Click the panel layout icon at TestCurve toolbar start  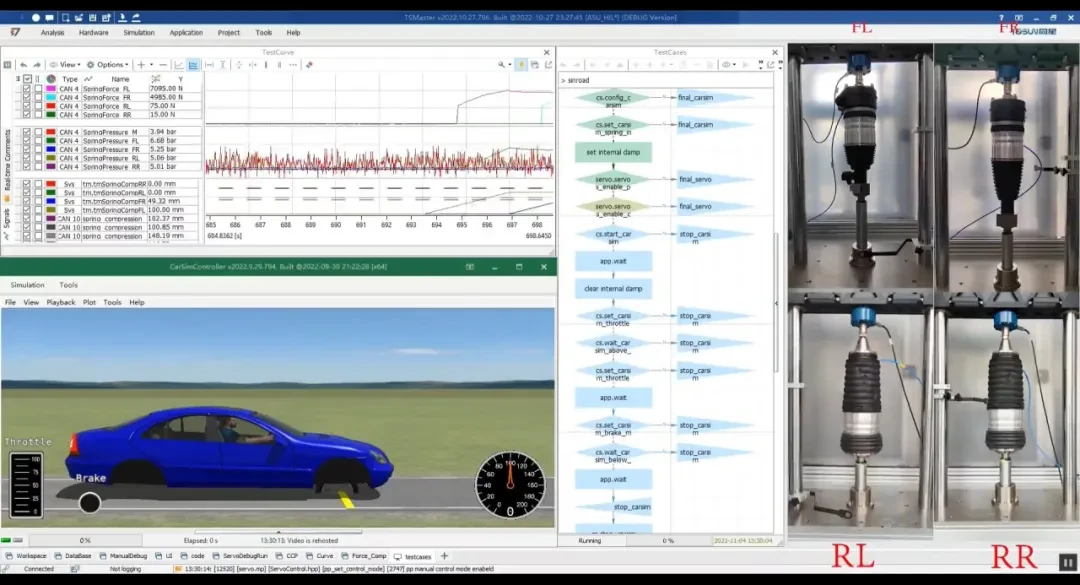click(8, 65)
